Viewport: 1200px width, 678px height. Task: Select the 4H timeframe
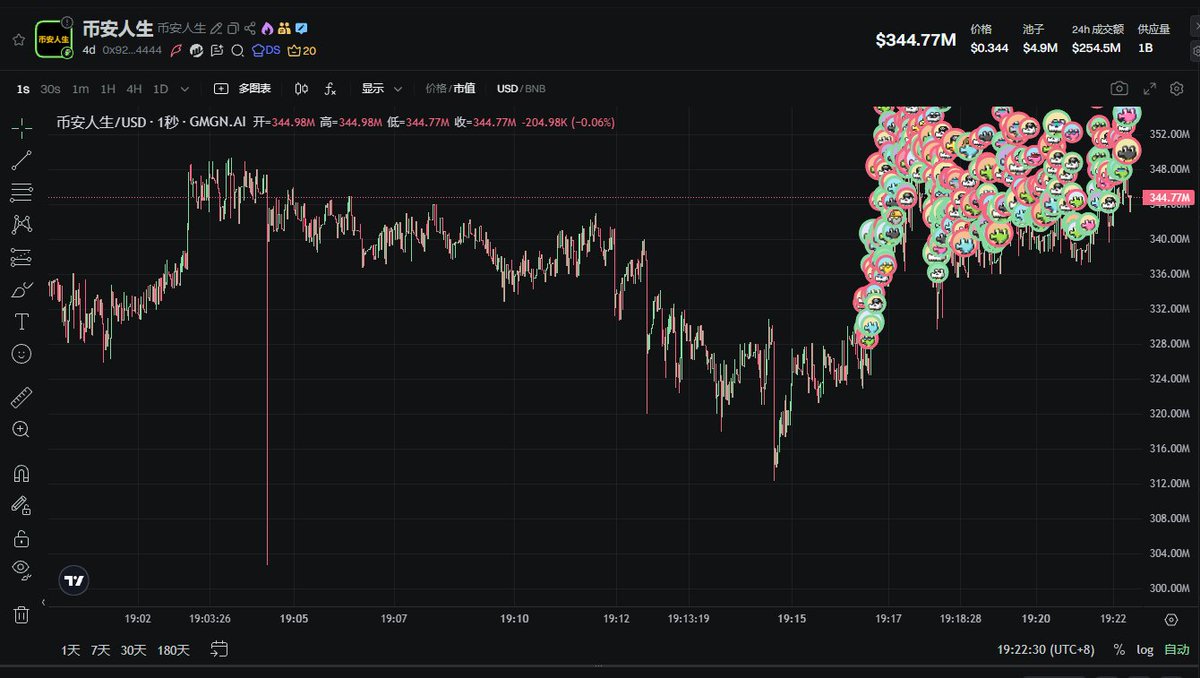pos(134,89)
